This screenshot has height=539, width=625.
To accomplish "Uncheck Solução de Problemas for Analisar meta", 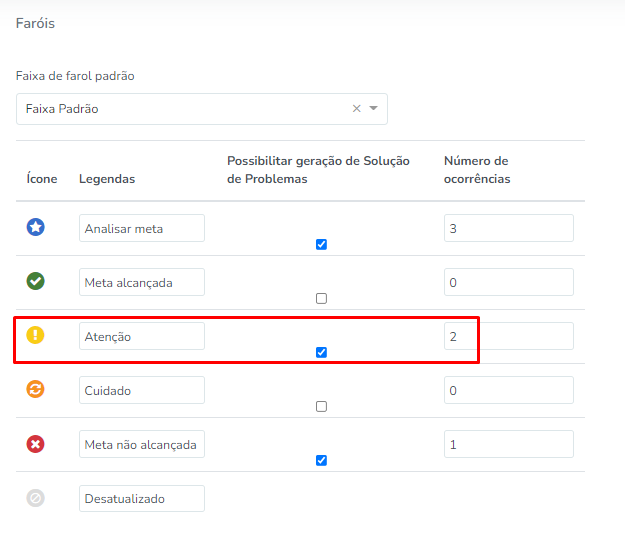I will (x=321, y=244).
